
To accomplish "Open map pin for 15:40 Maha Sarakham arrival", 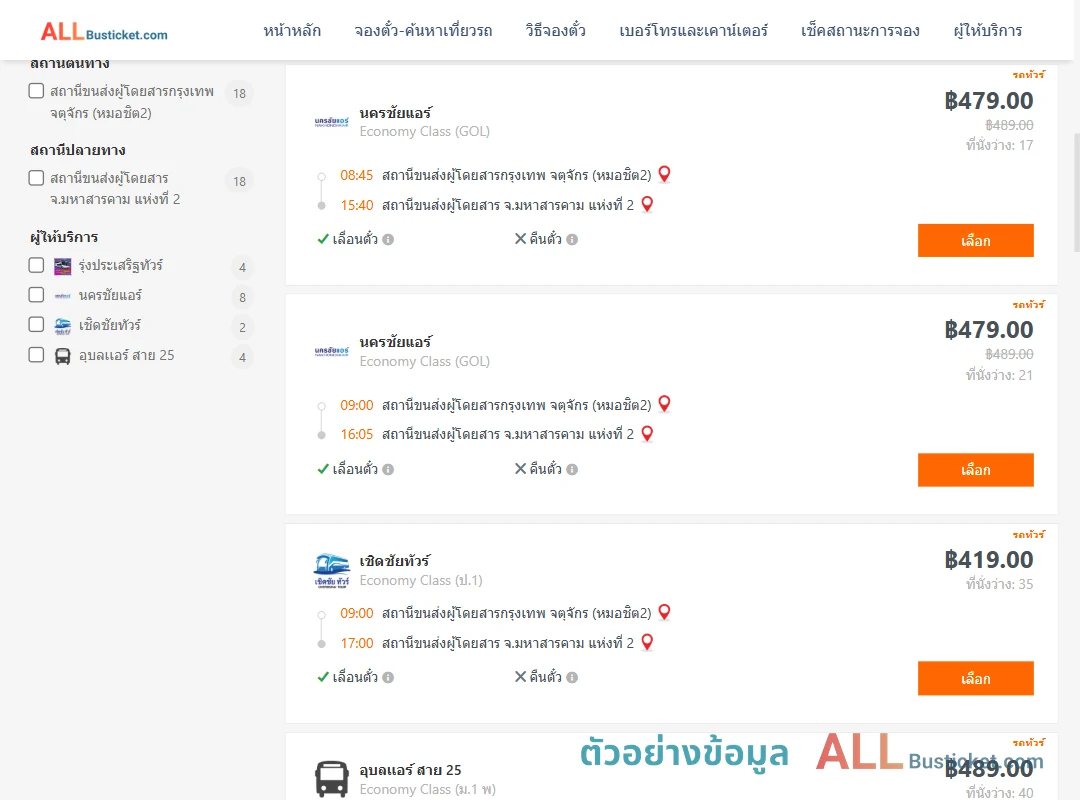I will [647, 204].
